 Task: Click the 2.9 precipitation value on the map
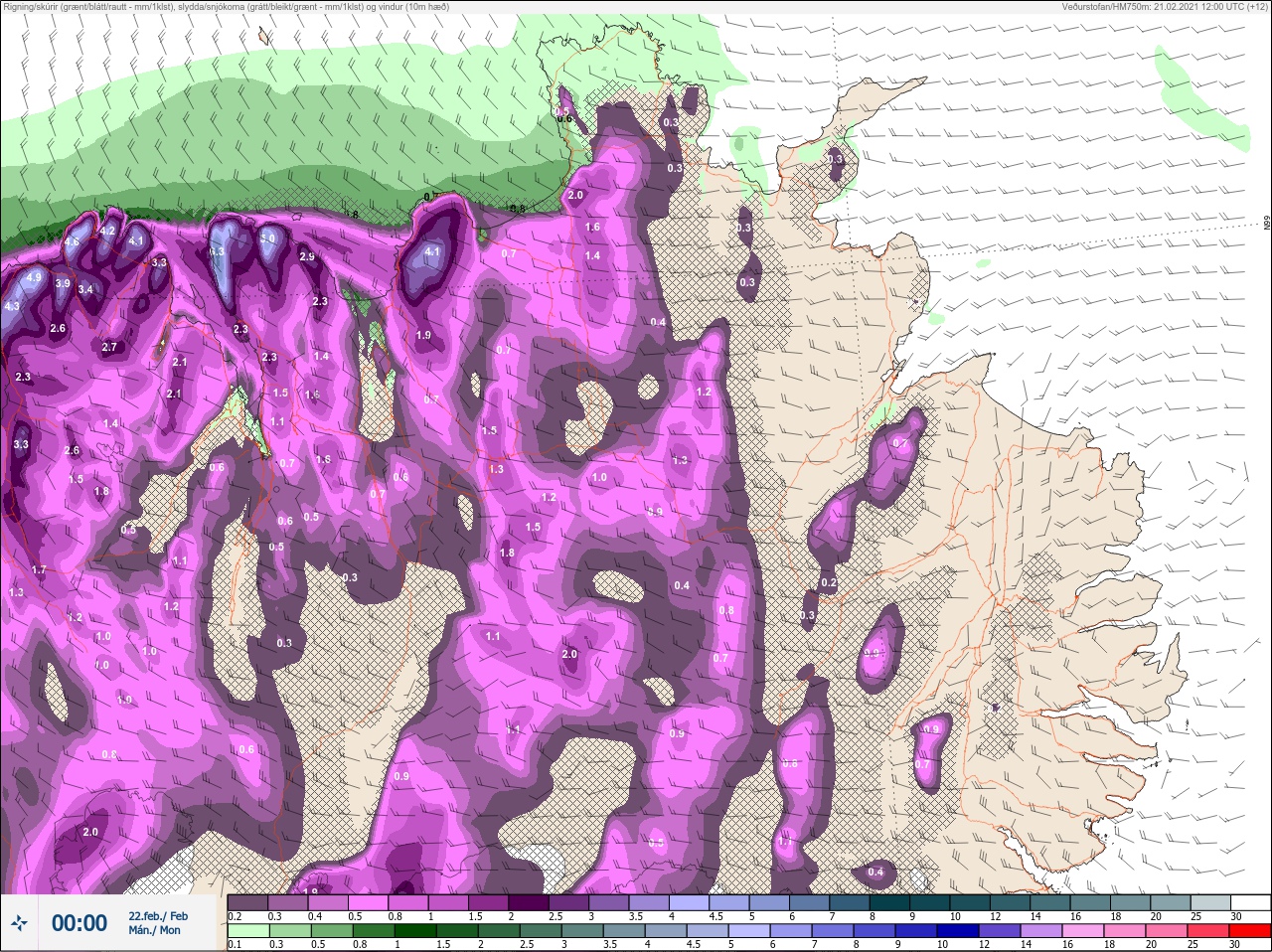coord(307,256)
